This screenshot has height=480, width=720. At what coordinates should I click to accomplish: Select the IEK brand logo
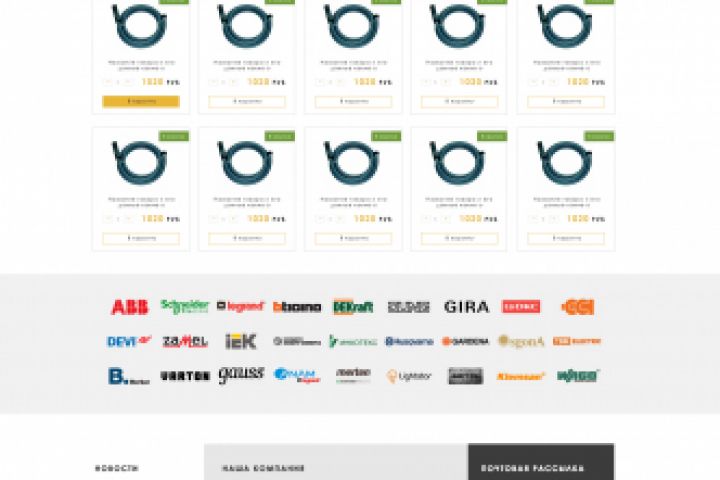241,341
